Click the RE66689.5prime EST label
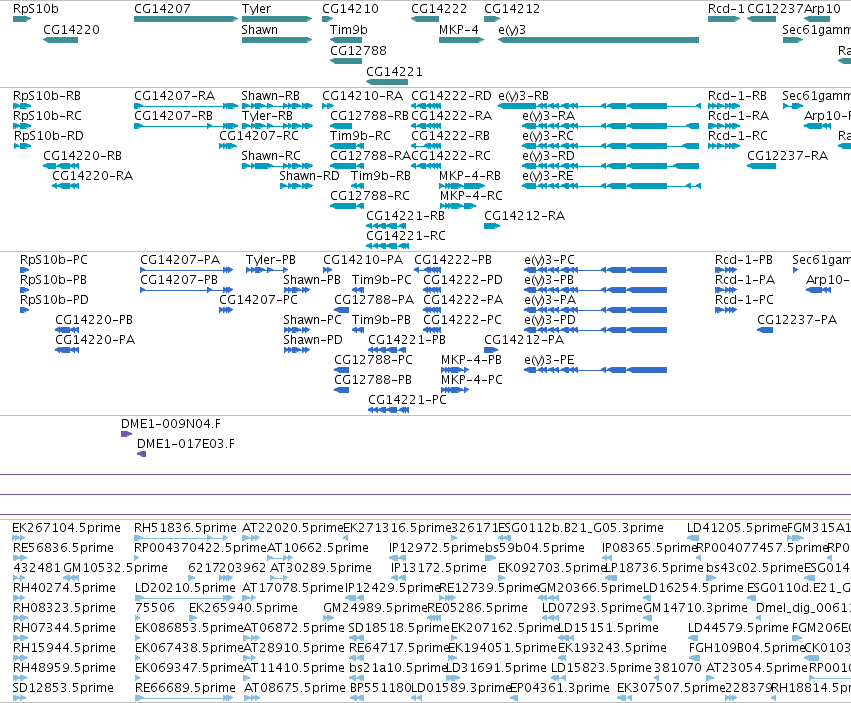Viewport: 851px width, 703px height. [x=185, y=688]
